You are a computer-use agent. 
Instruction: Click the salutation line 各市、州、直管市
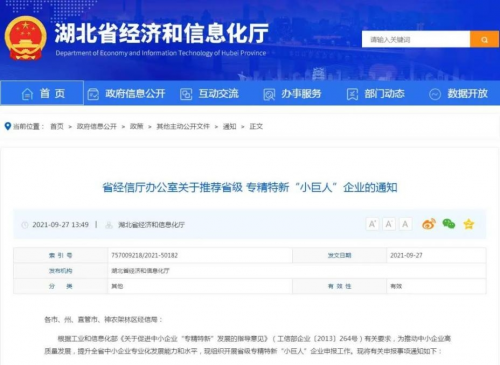point(103,320)
